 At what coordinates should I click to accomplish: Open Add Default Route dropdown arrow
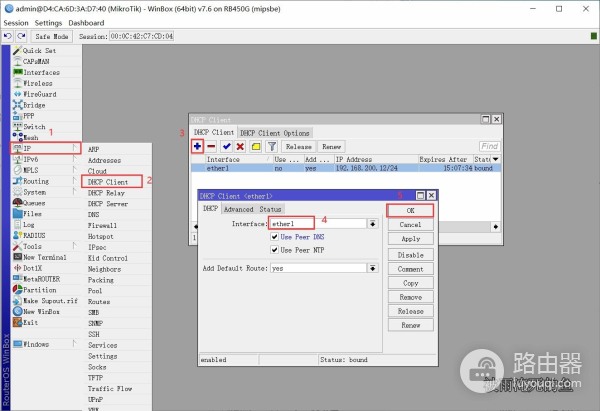373,268
